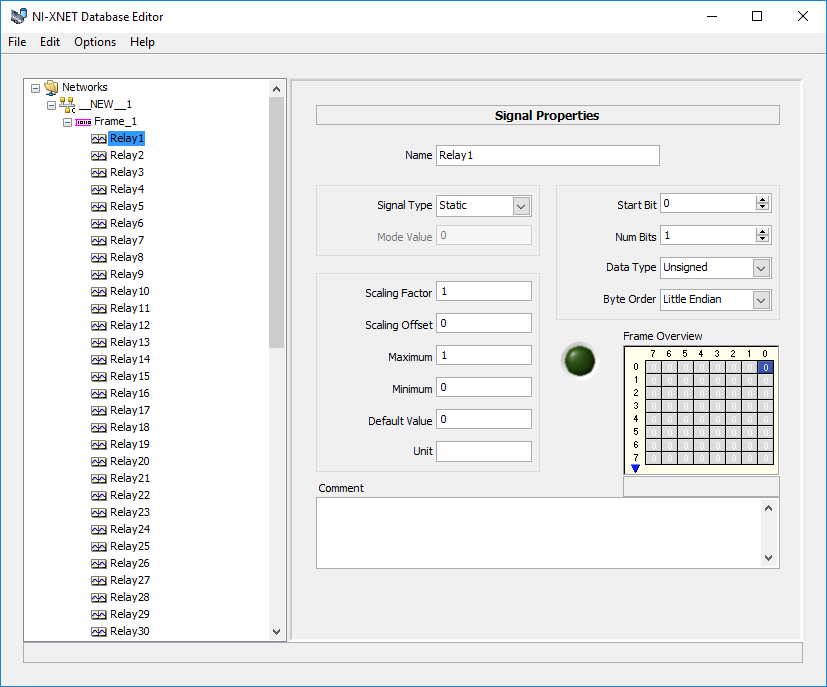827x687 pixels.
Task: Select the Relay23 signal
Action: (130, 512)
